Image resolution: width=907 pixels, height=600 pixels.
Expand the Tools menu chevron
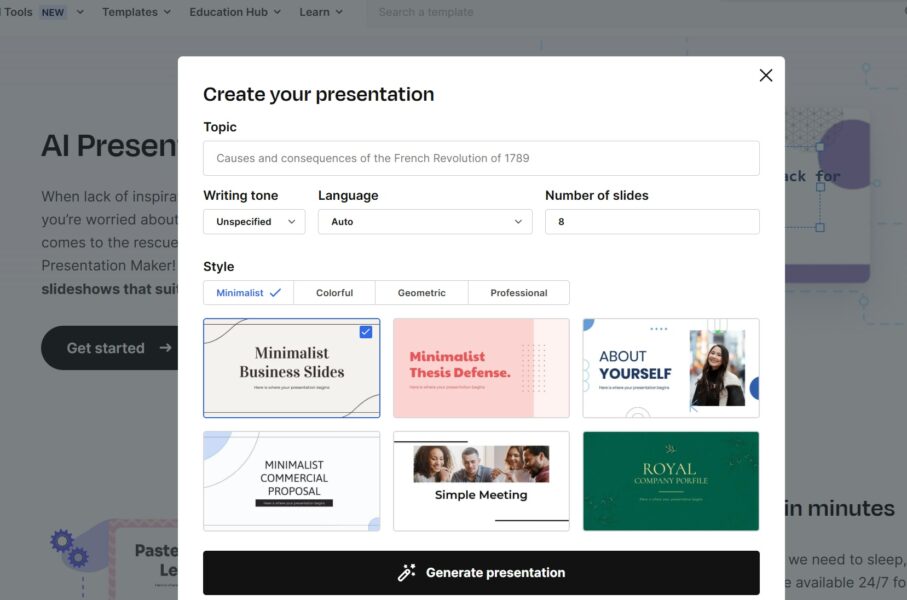click(80, 12)
